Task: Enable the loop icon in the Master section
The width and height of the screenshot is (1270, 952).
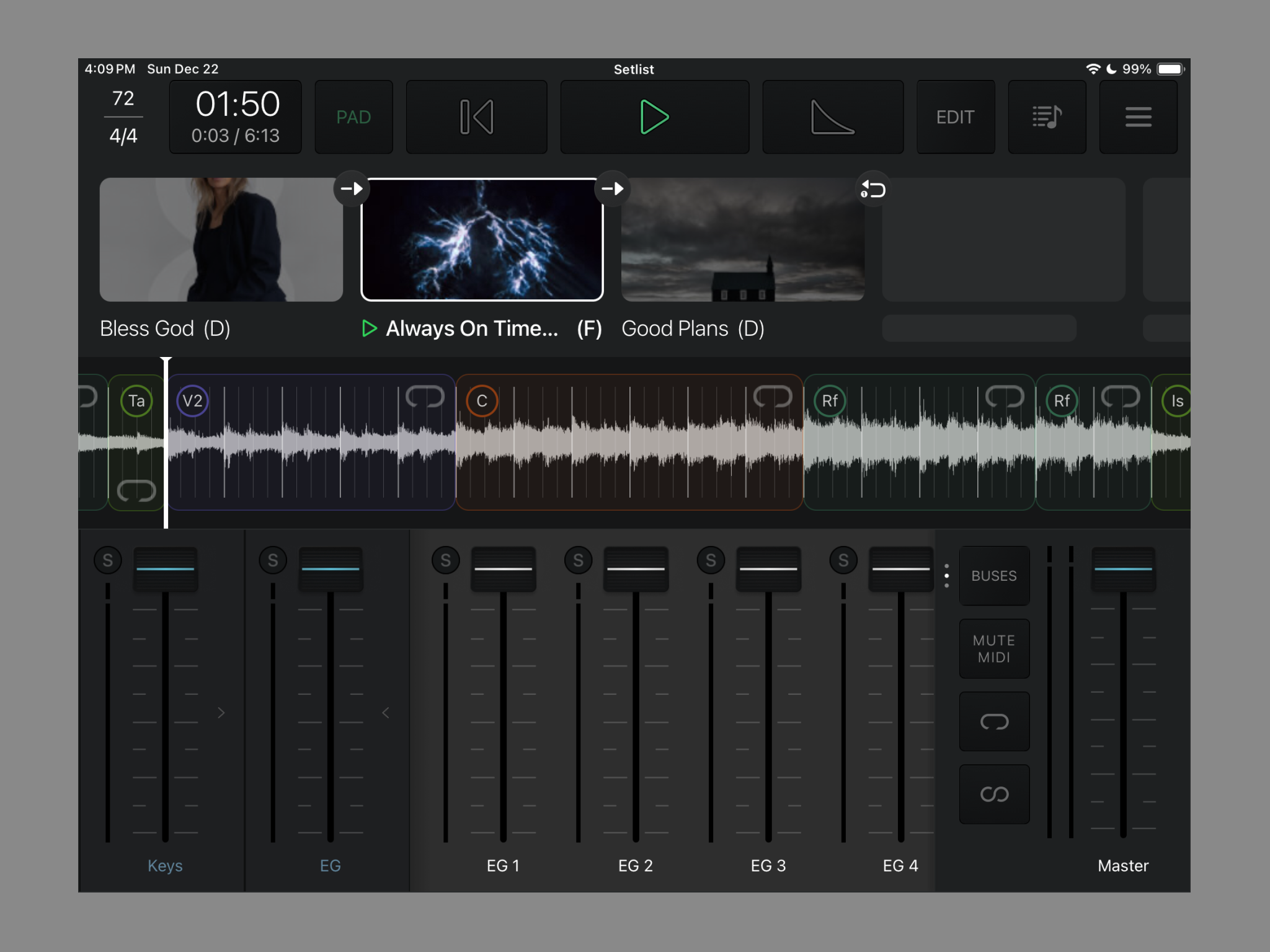Action: tap(994, 721)
